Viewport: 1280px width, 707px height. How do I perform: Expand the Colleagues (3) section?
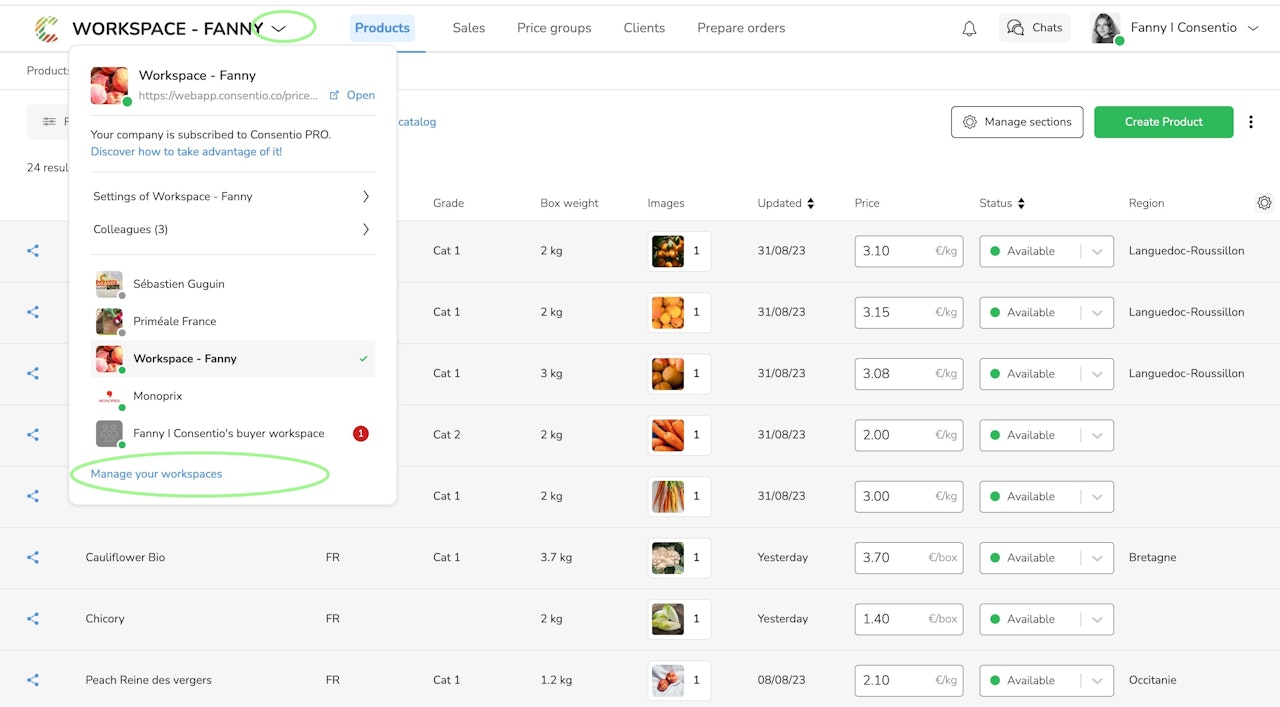[x=232, y=230]
